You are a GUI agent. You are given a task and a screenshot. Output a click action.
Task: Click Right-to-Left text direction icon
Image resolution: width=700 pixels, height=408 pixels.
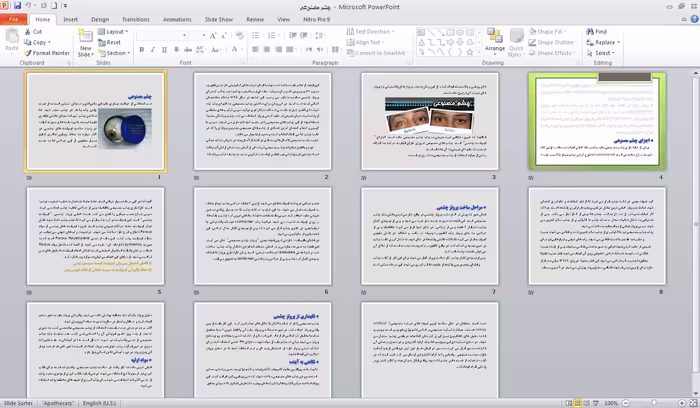pos(320,50)
